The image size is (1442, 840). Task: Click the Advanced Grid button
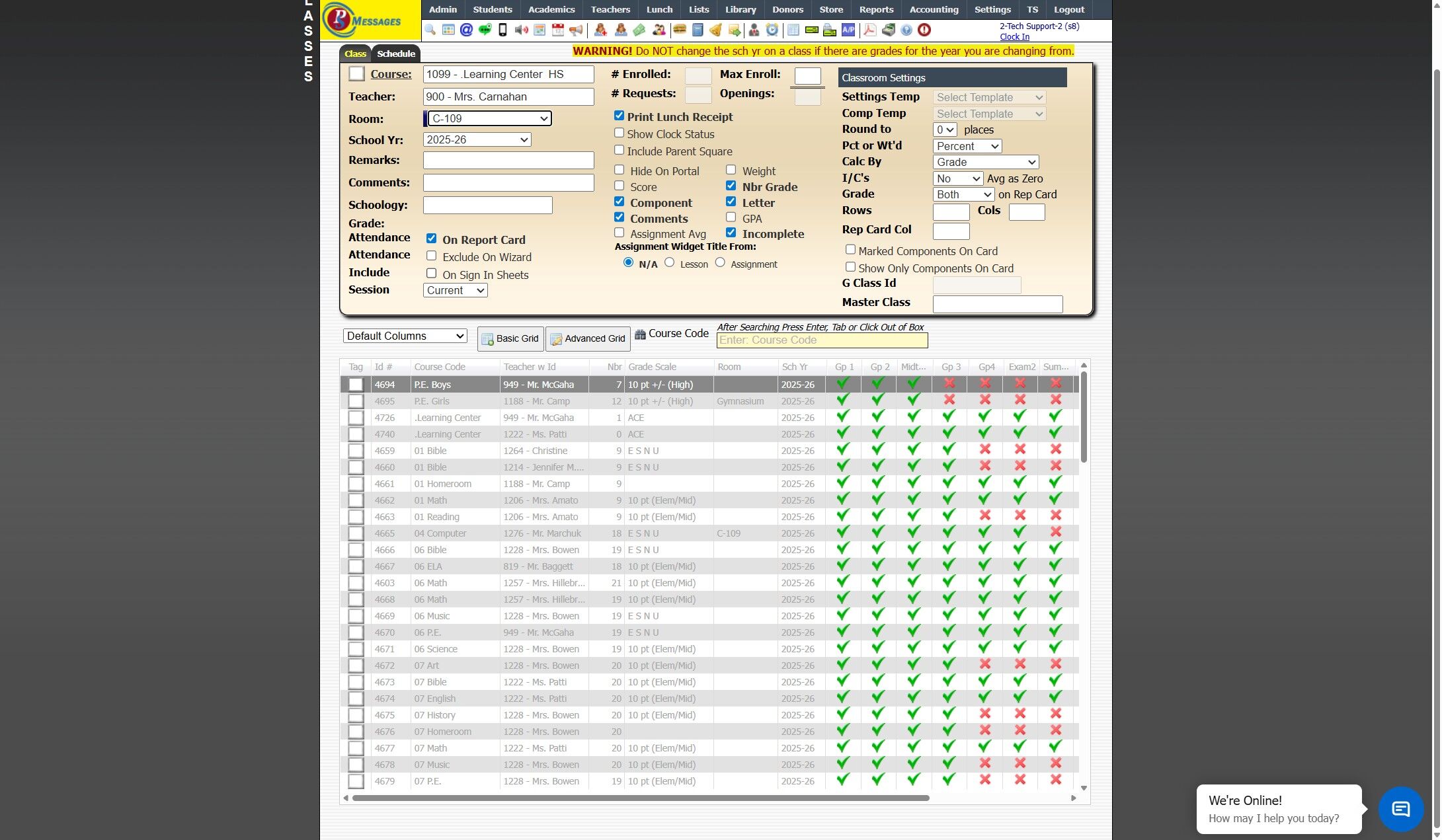click(x=587, y=338)
